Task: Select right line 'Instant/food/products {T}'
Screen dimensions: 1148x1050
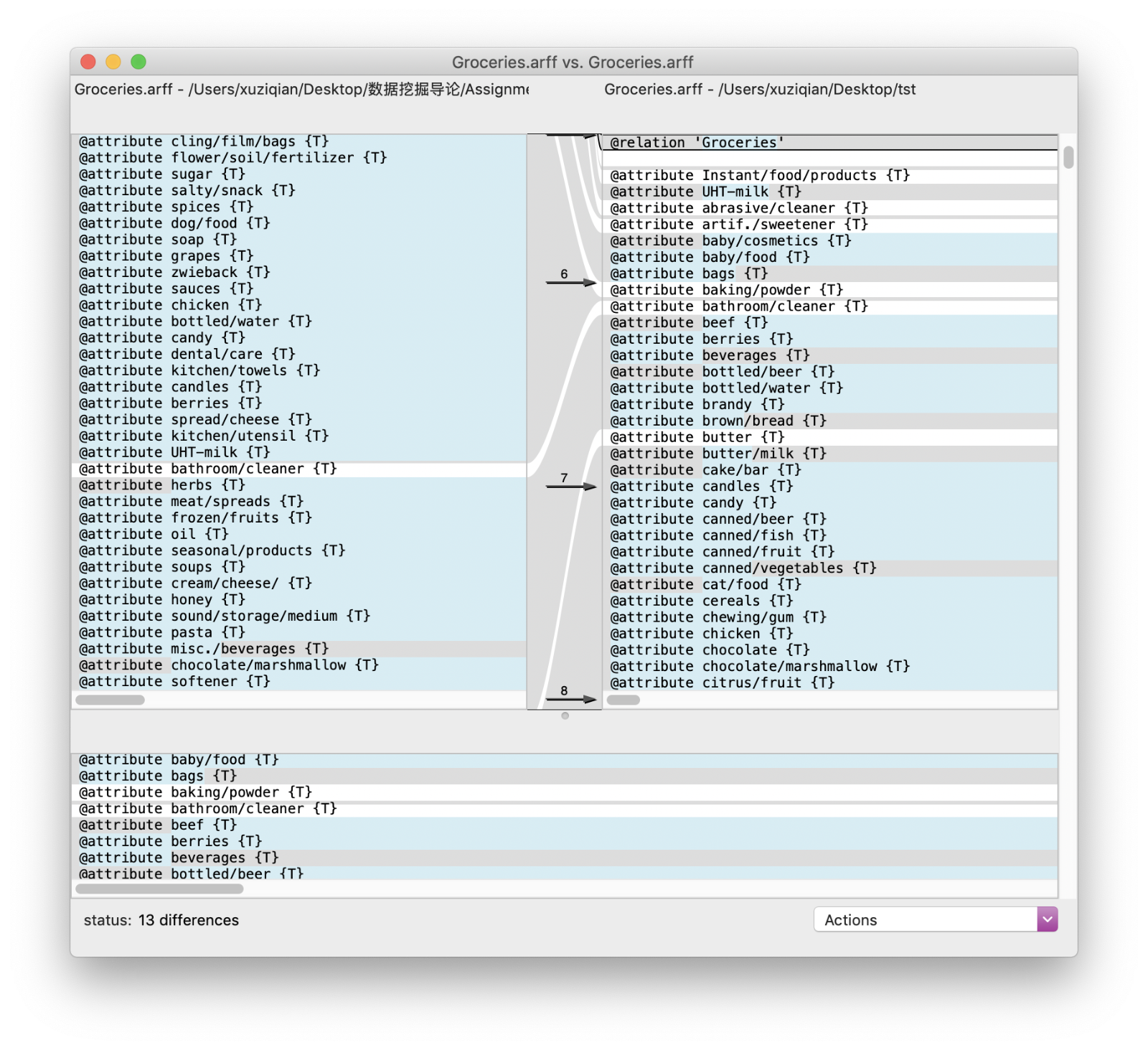Action: coord(830,176)
